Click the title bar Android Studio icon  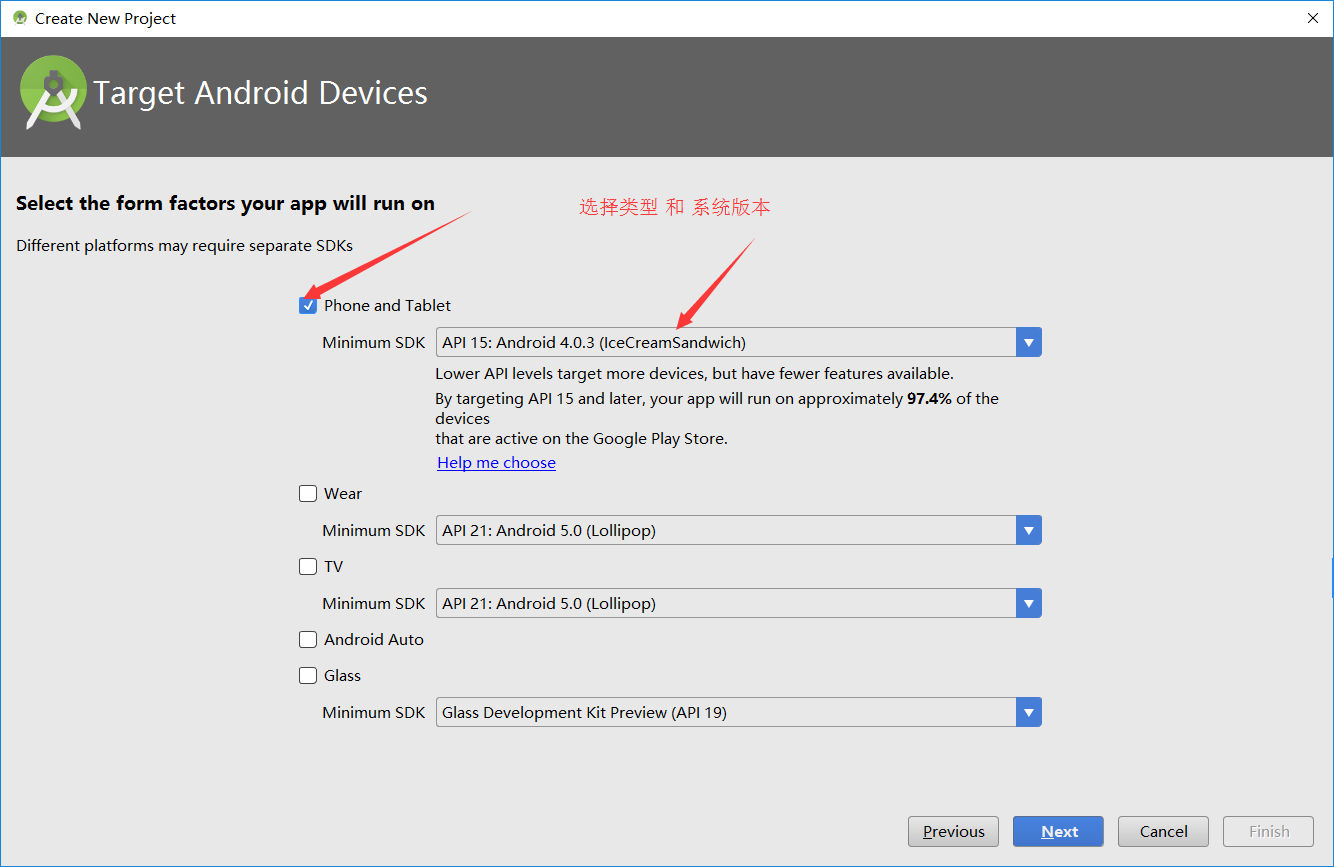click(x=20, y=18)
